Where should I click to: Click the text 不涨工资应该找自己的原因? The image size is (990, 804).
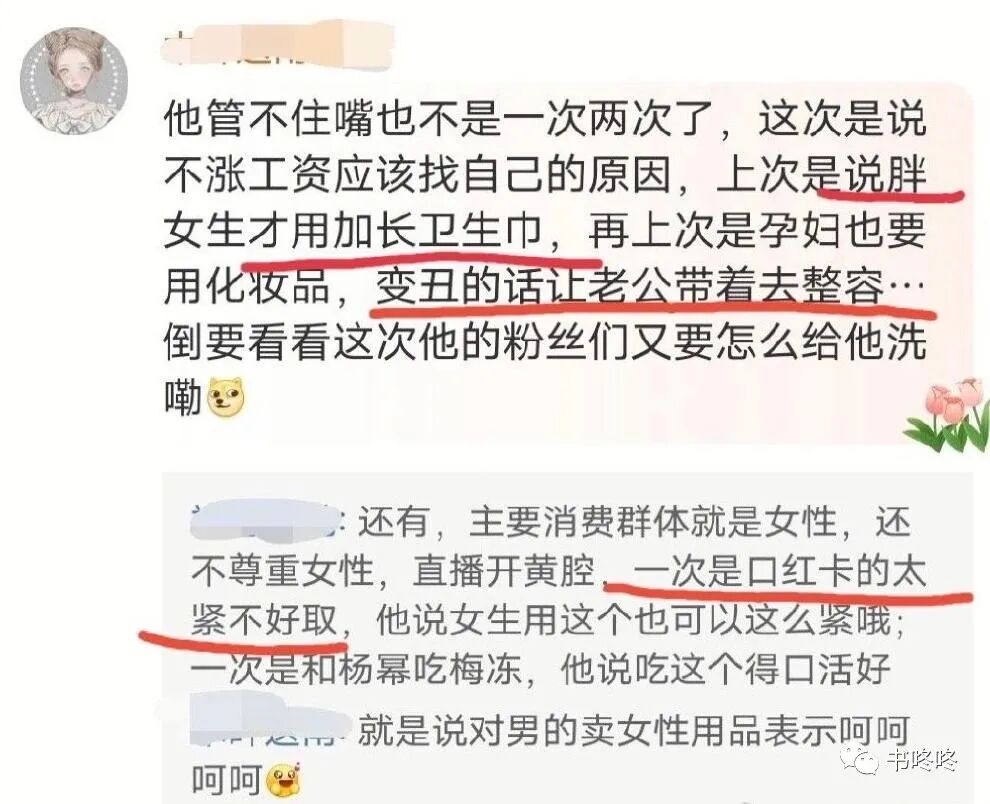click(x=417, y=175)
